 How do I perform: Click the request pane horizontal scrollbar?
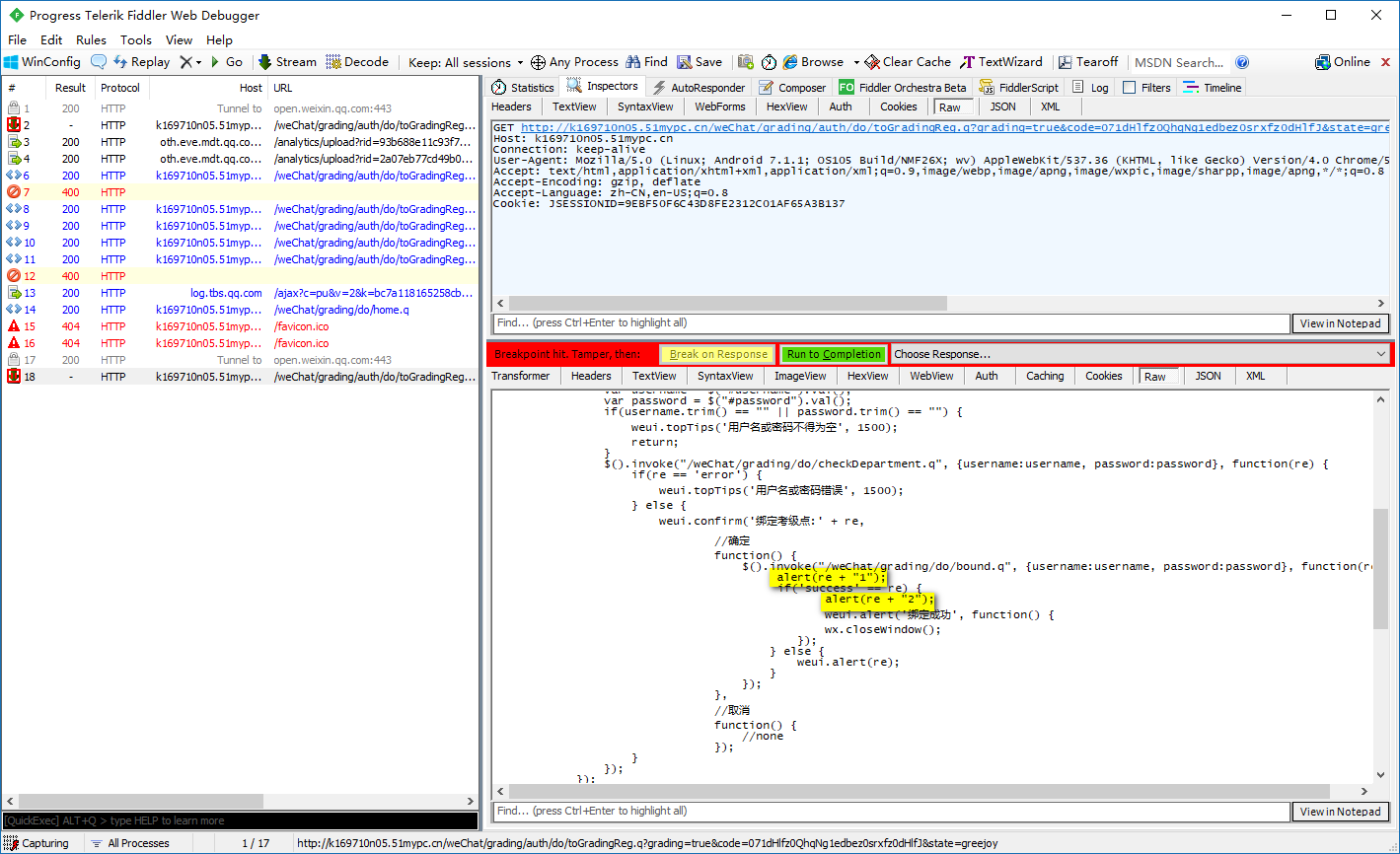pos(727,304)
